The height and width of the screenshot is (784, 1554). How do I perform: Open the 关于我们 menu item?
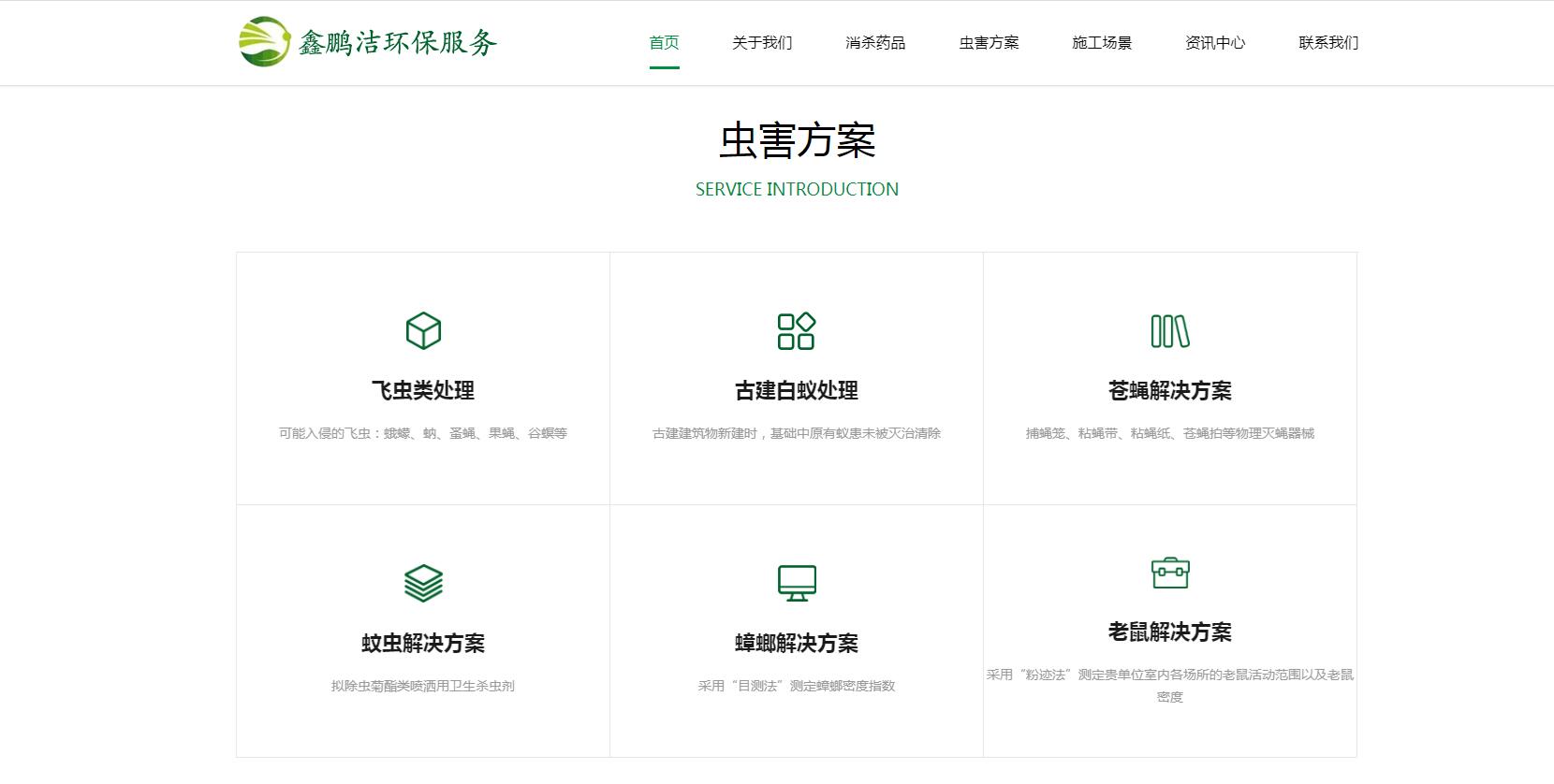762,42
